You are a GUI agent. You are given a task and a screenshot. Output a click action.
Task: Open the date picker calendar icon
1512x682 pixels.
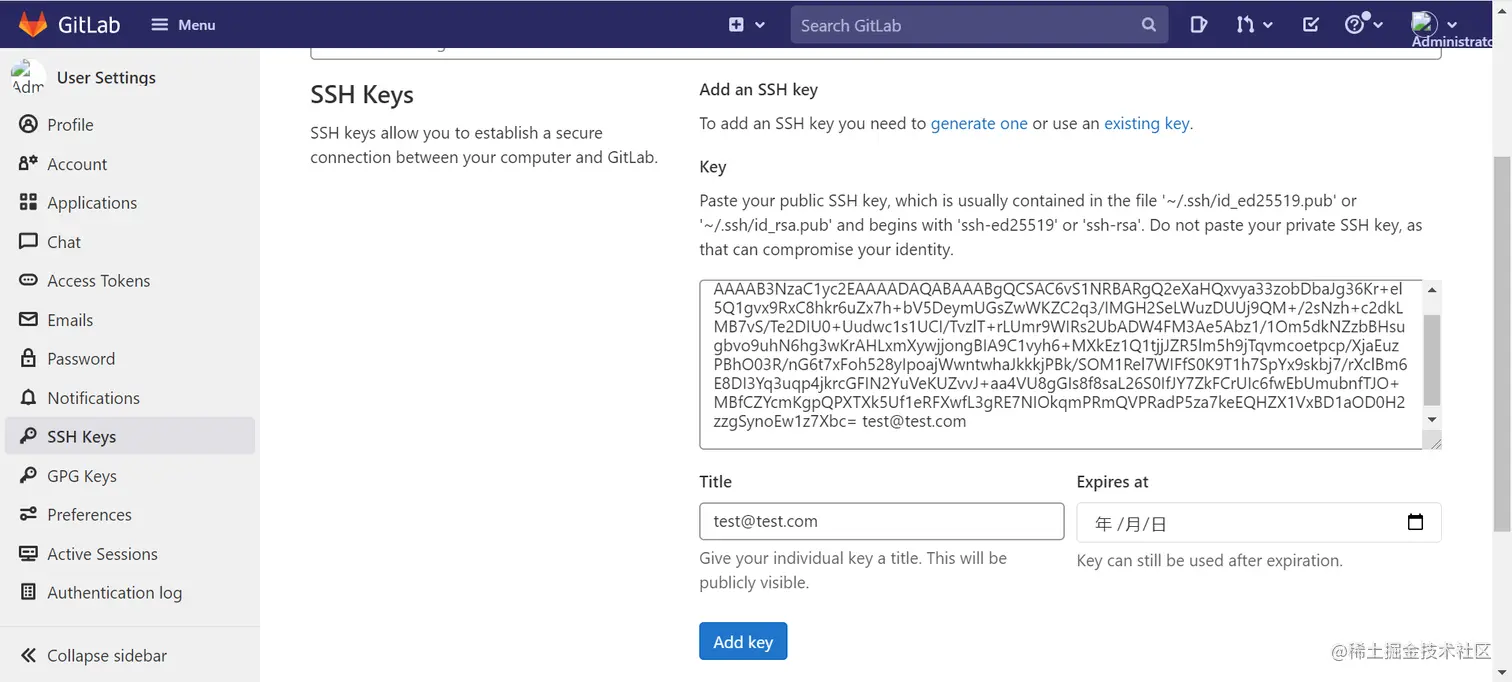coord(1415,522)
